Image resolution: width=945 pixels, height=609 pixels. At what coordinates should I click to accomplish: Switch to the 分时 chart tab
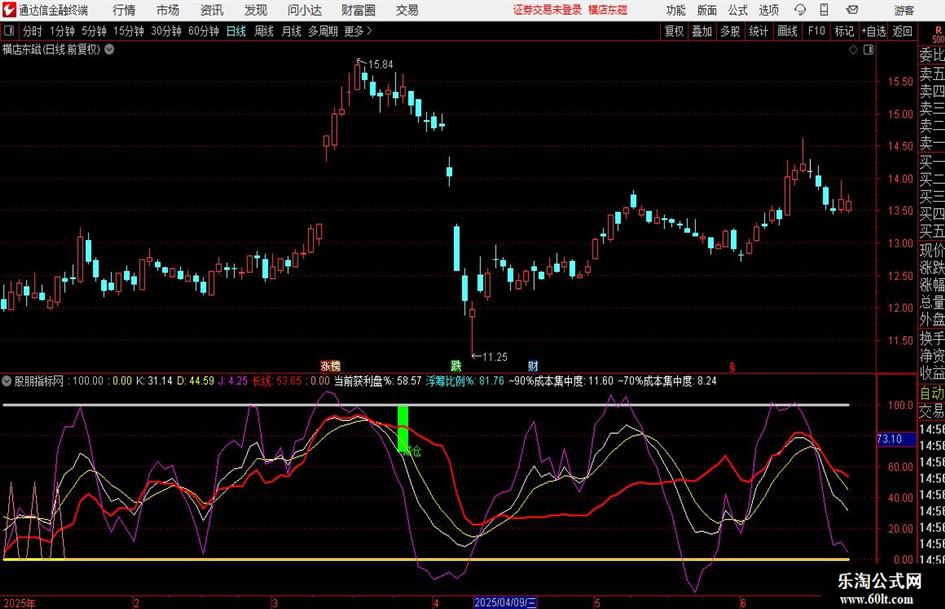32,31
